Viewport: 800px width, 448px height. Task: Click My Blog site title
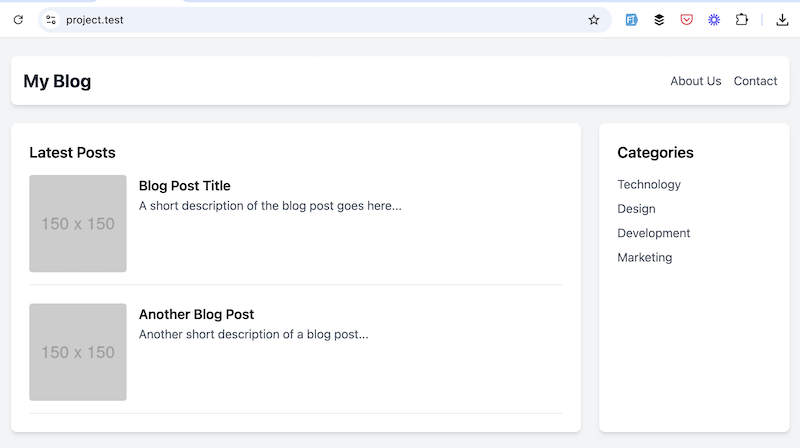click(x=57, y=81)
